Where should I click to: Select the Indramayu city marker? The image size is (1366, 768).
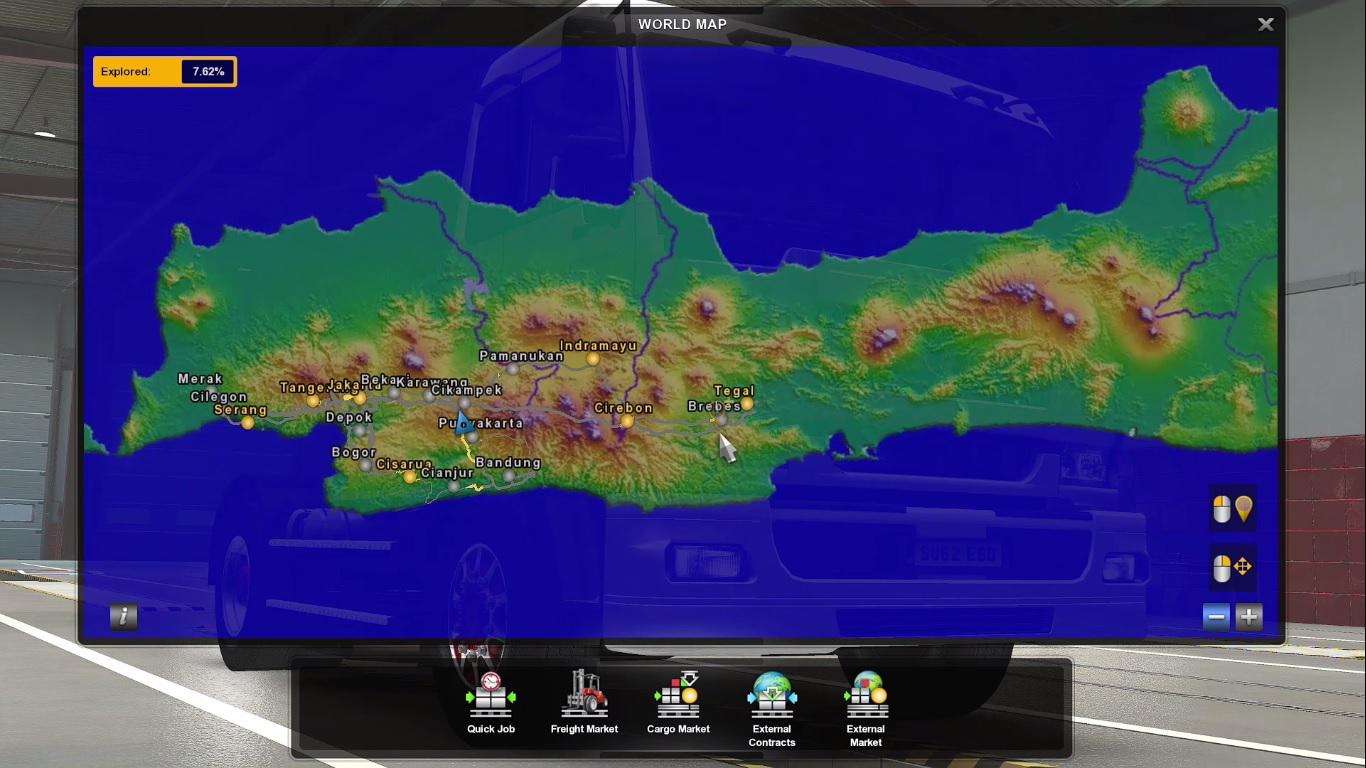point(593,359)
